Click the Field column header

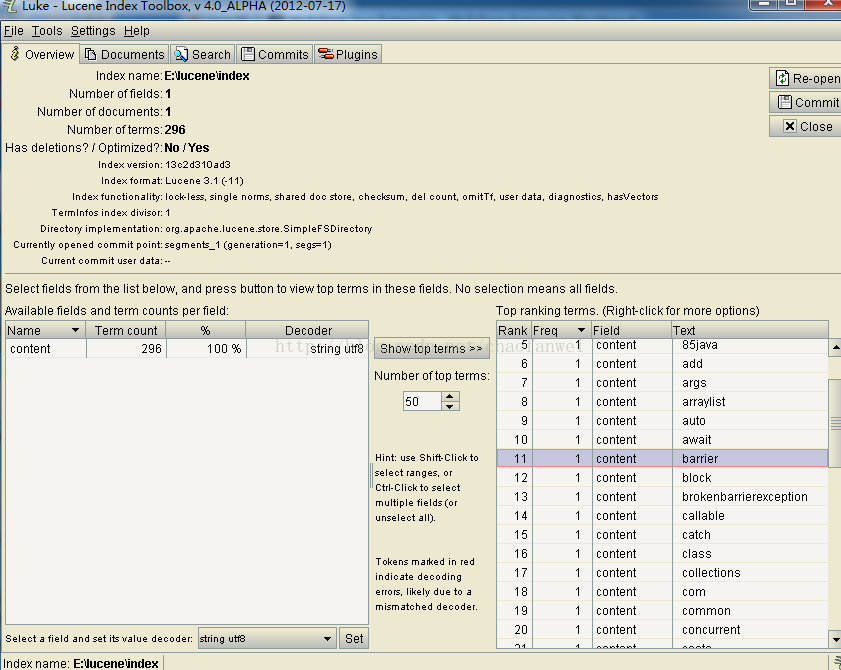click(x=631, y=330)
